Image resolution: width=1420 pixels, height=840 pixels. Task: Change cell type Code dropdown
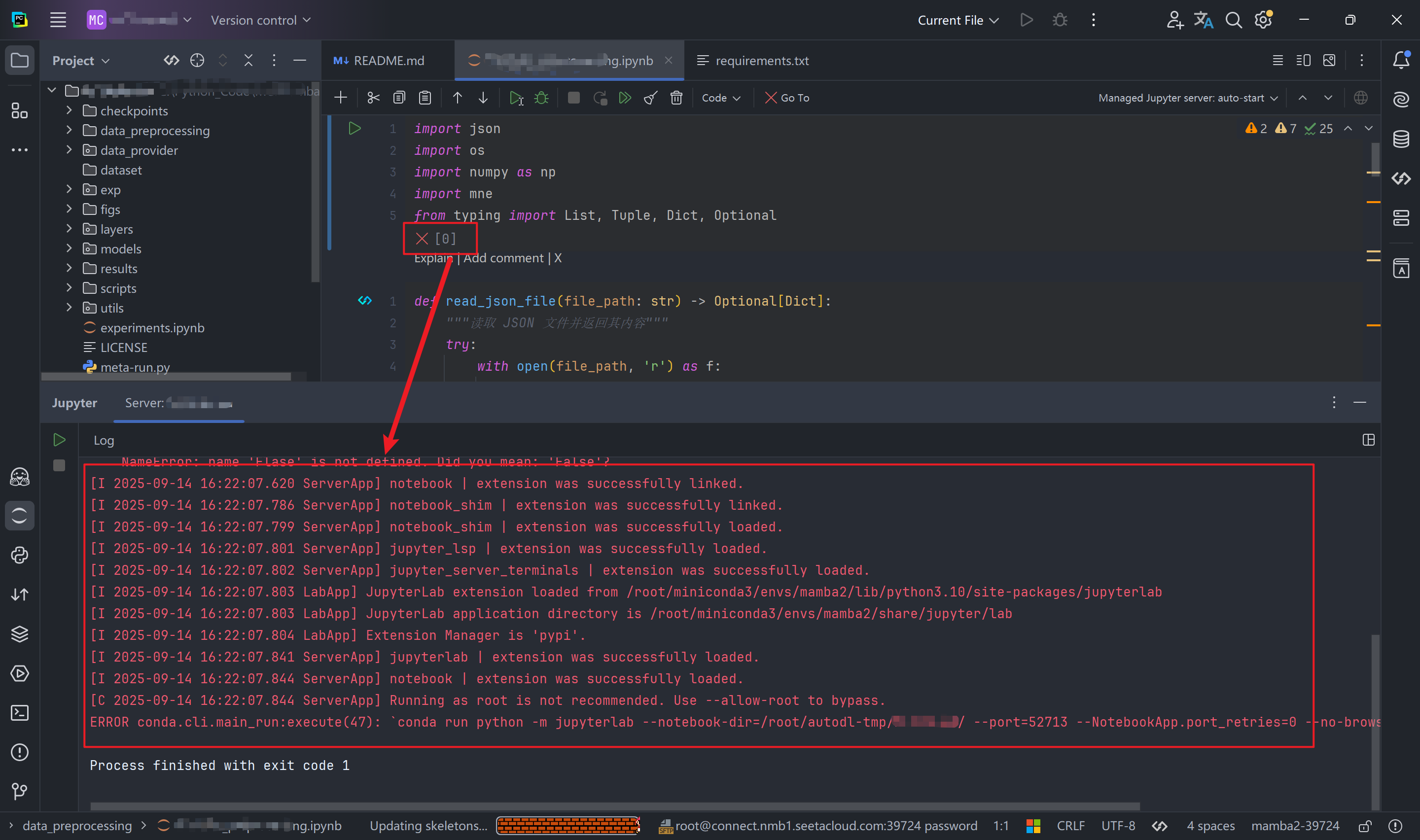point(721,98)
